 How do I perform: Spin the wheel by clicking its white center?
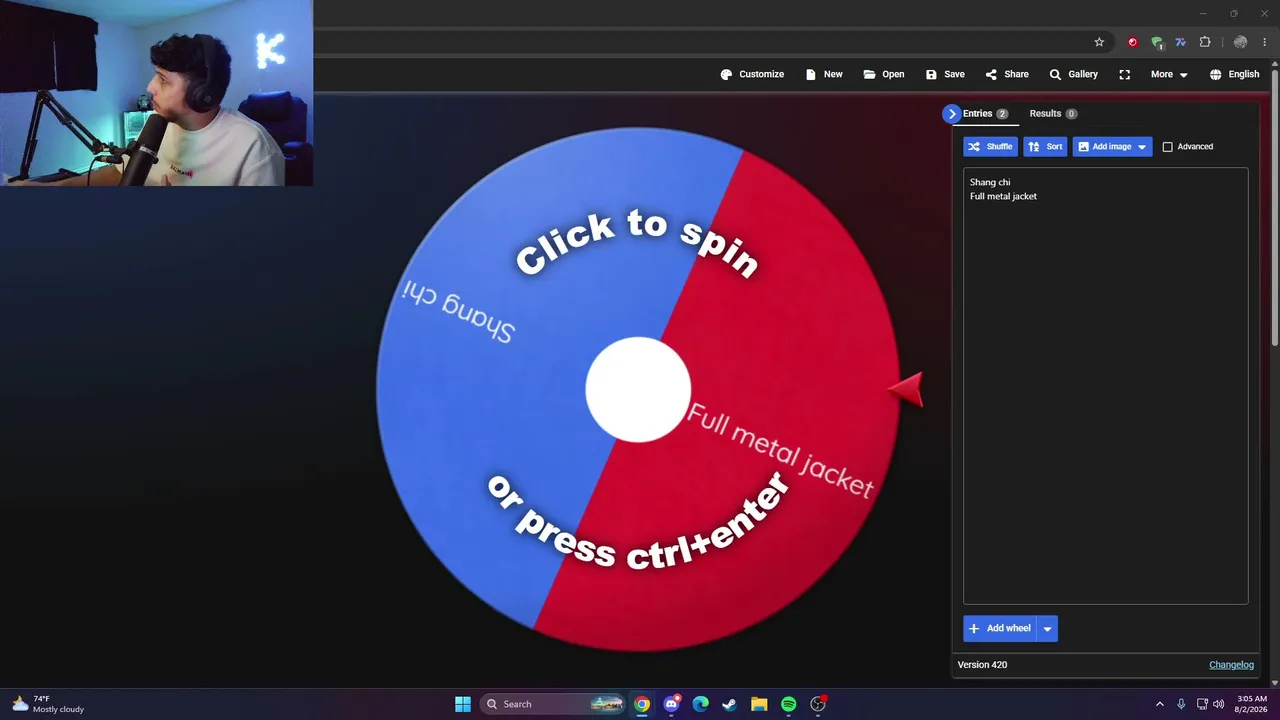click(637, 390)
